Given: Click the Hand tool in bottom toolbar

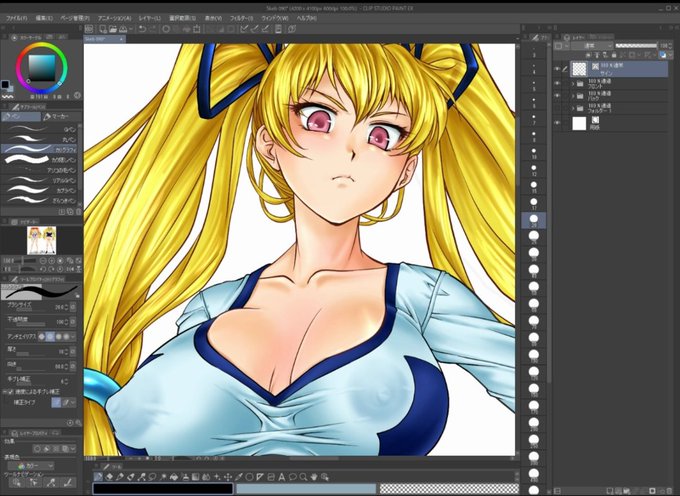Looking at the screenshot, I should pos(314,477).
